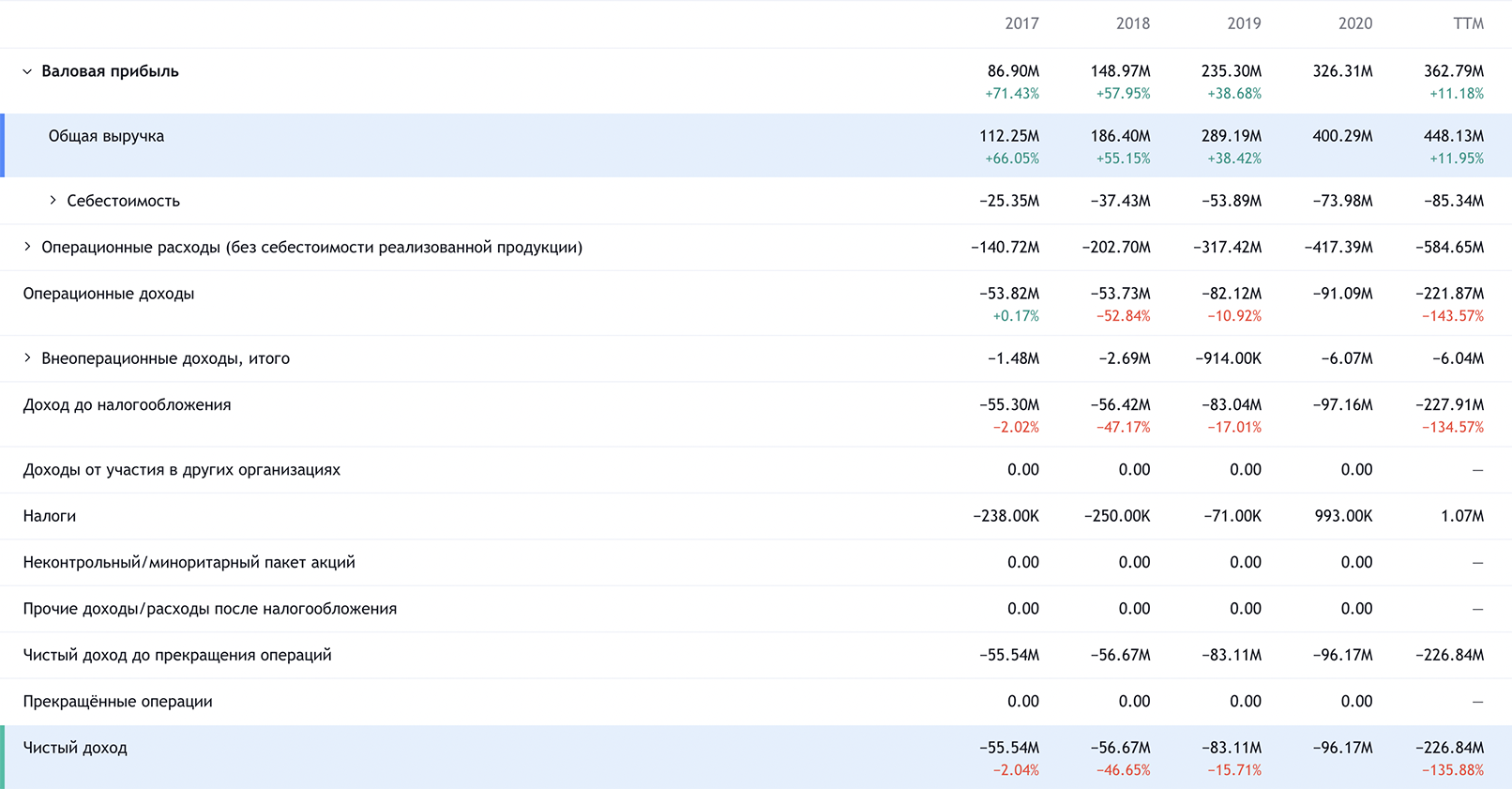Click the Налоги row label
Screen dimensions: 1512x789
click(50, 516)
